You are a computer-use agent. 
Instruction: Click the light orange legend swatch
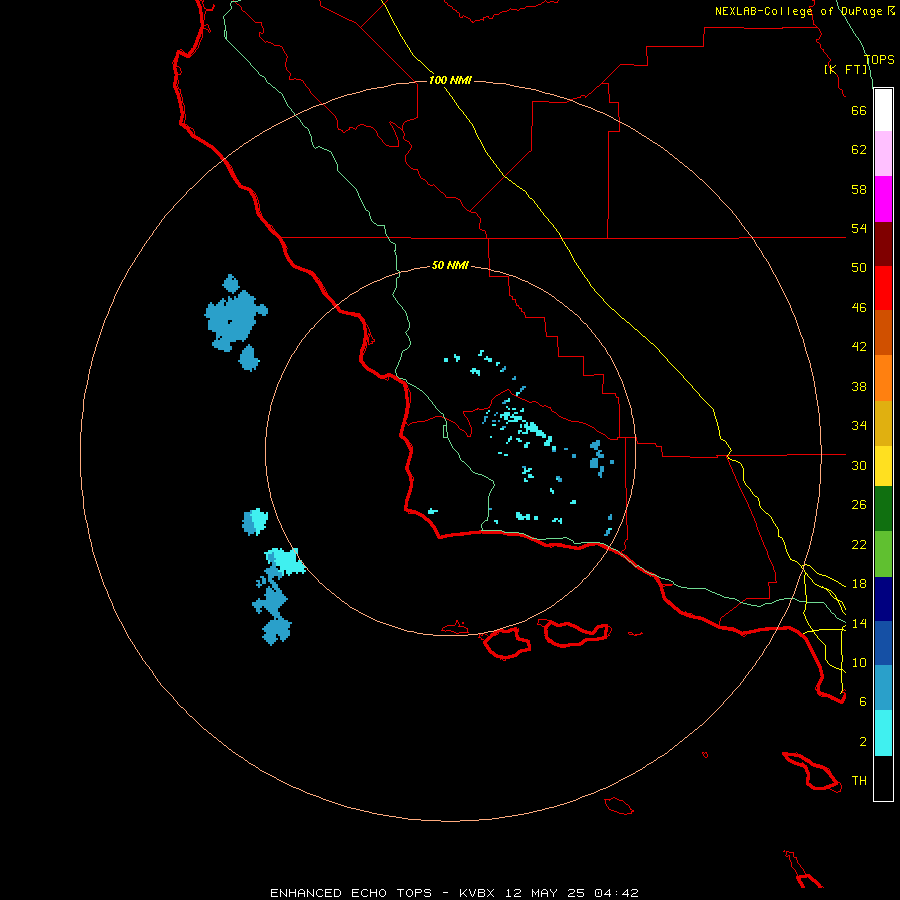click(883, 378)
